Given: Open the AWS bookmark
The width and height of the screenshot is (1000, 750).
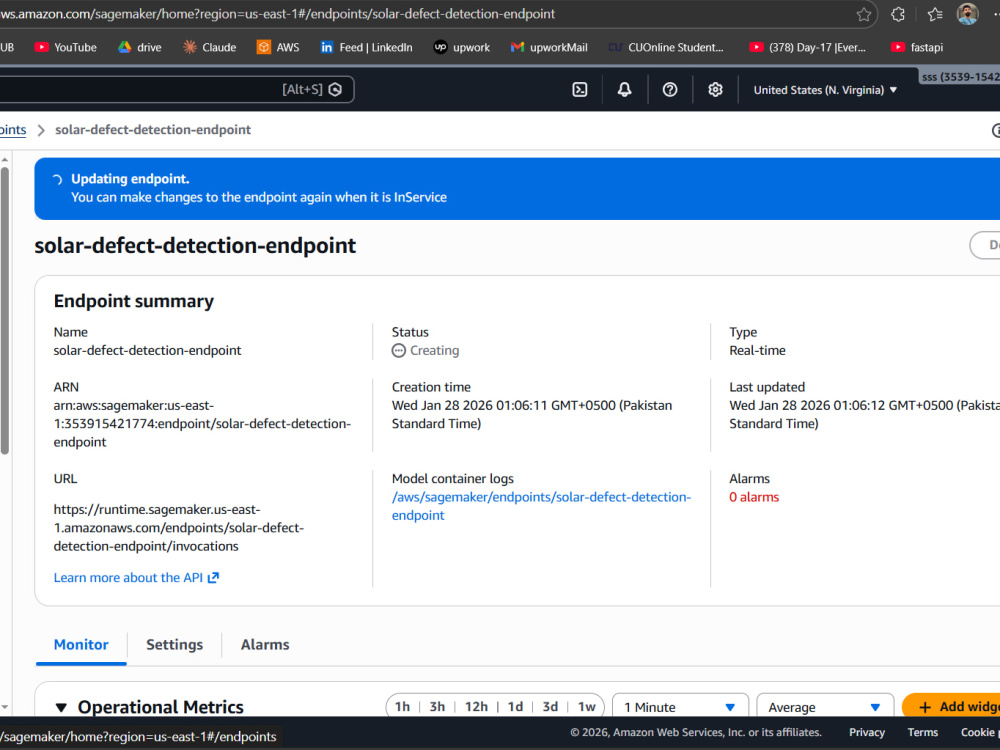Looking at the screenshot, I should pyautogui.click(x=278, y=47).
